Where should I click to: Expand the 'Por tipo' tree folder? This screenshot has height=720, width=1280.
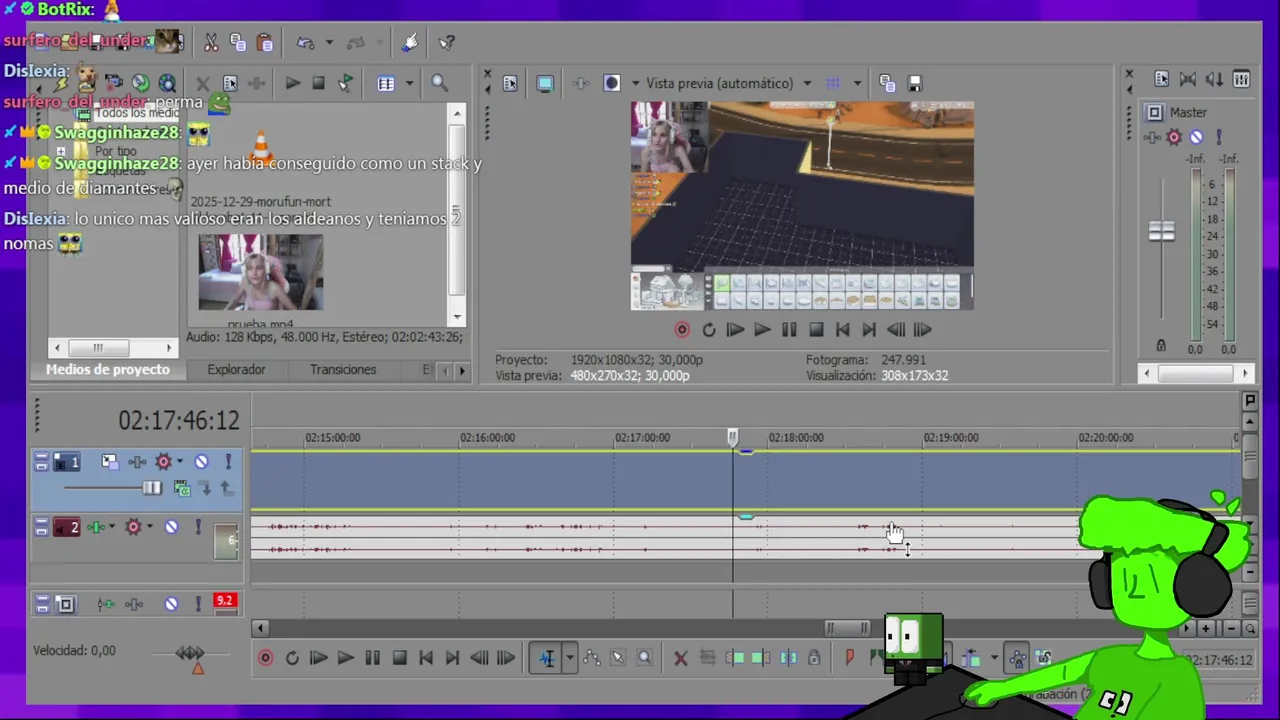[x=61, y=152]
